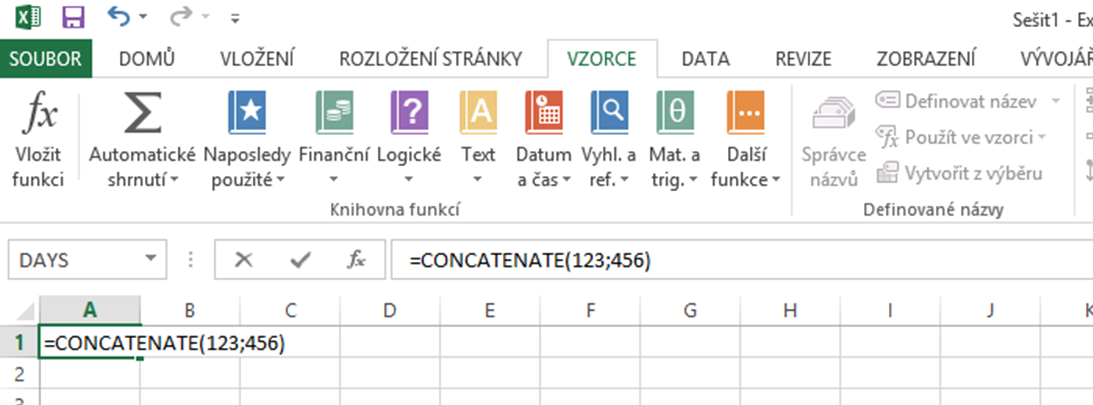Click cell A1 containing CONCATENATE formula
This screenshot has height=405, width=1093.
[x=90, y=342]
